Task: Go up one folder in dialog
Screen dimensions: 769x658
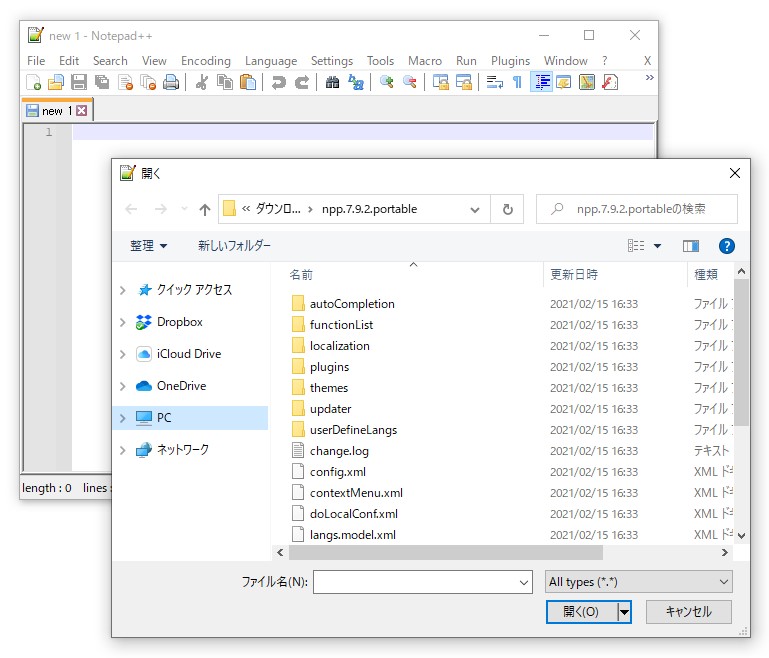Action: point(205,209)
